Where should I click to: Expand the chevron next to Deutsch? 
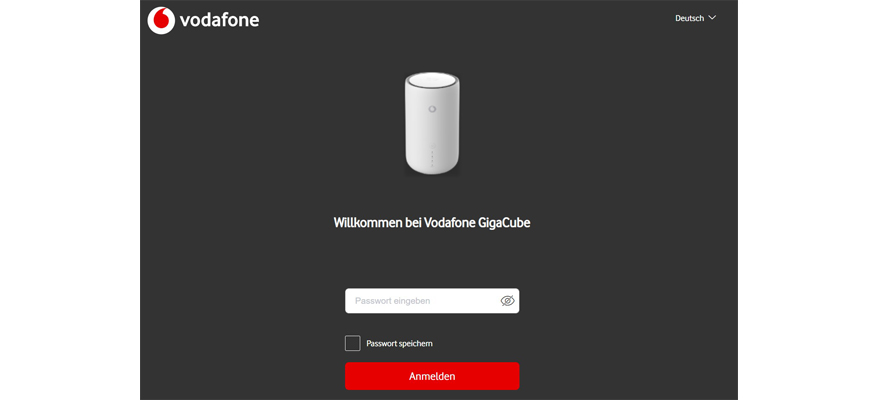(713, 18)
